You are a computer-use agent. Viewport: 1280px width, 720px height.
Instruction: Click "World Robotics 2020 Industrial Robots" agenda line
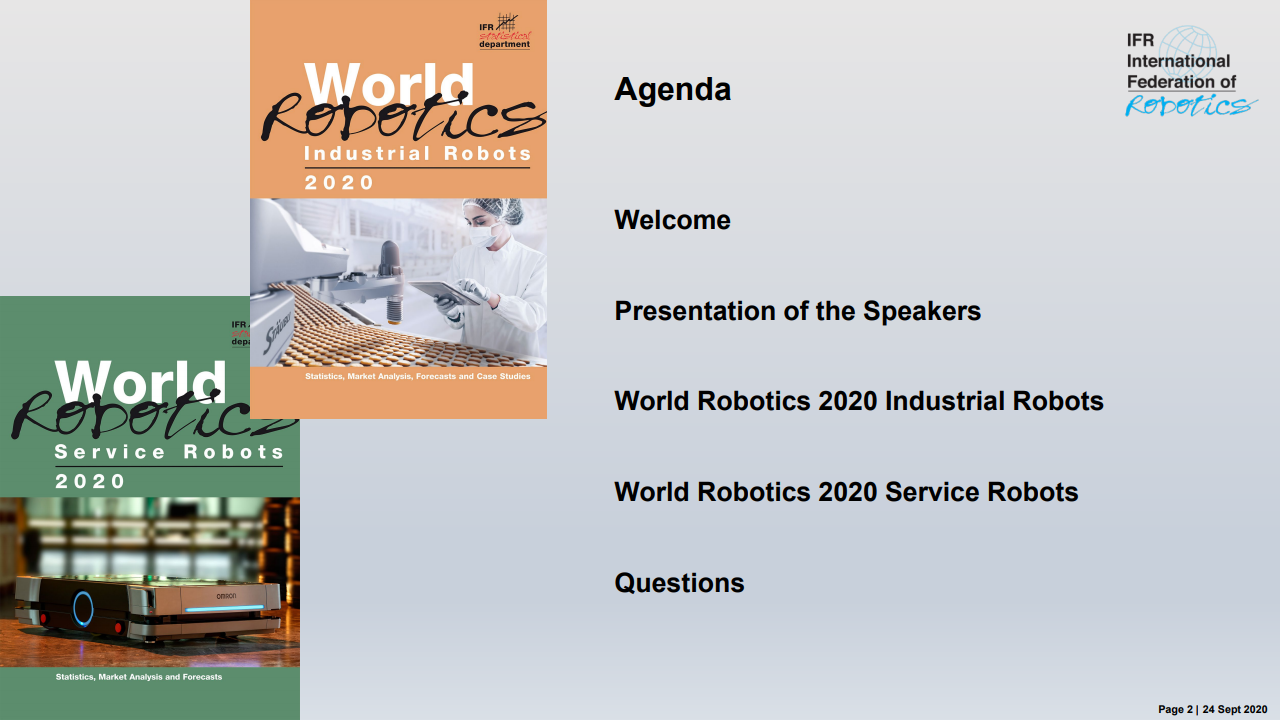[859, 401]
